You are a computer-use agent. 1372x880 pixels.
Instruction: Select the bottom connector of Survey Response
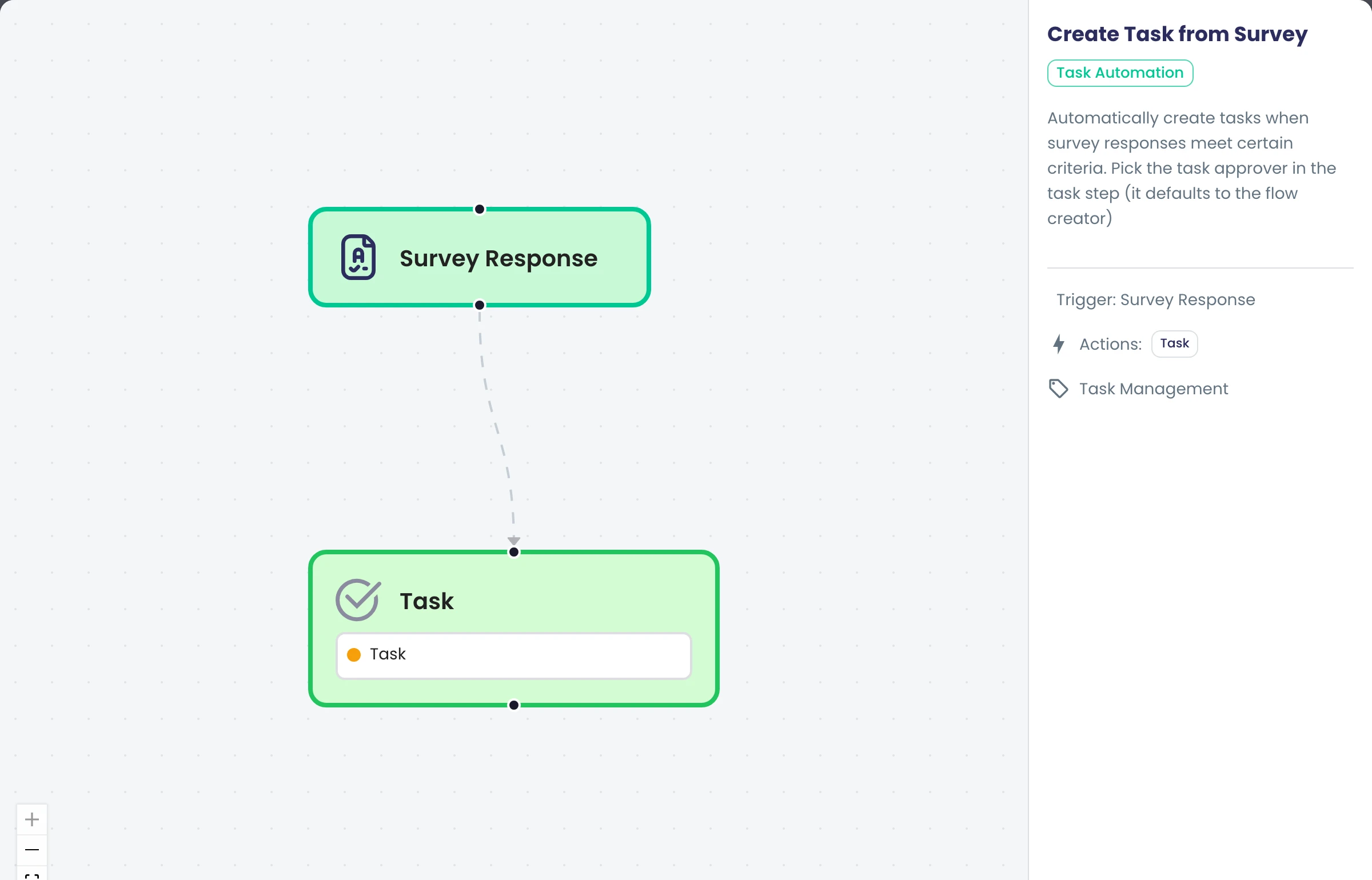480,305
